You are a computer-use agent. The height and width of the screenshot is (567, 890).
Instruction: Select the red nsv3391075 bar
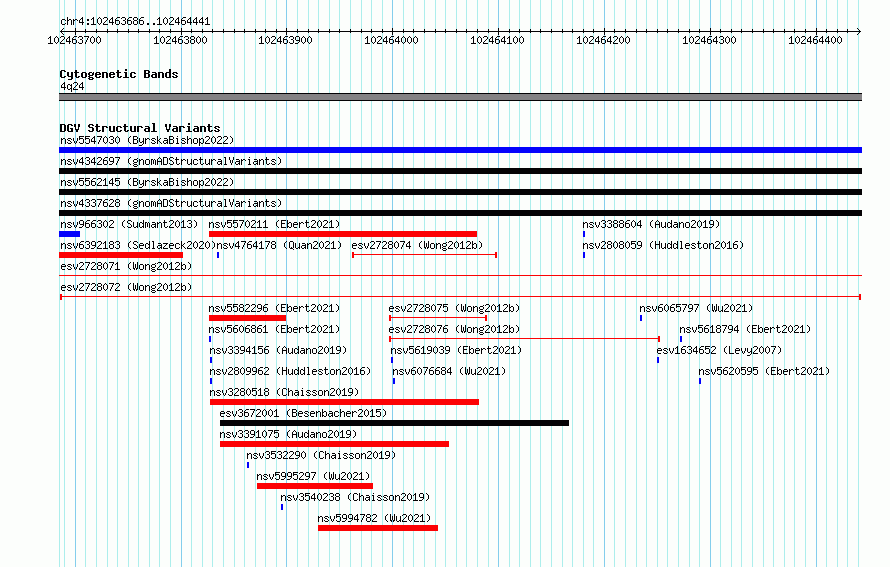[x=334, y=444]
